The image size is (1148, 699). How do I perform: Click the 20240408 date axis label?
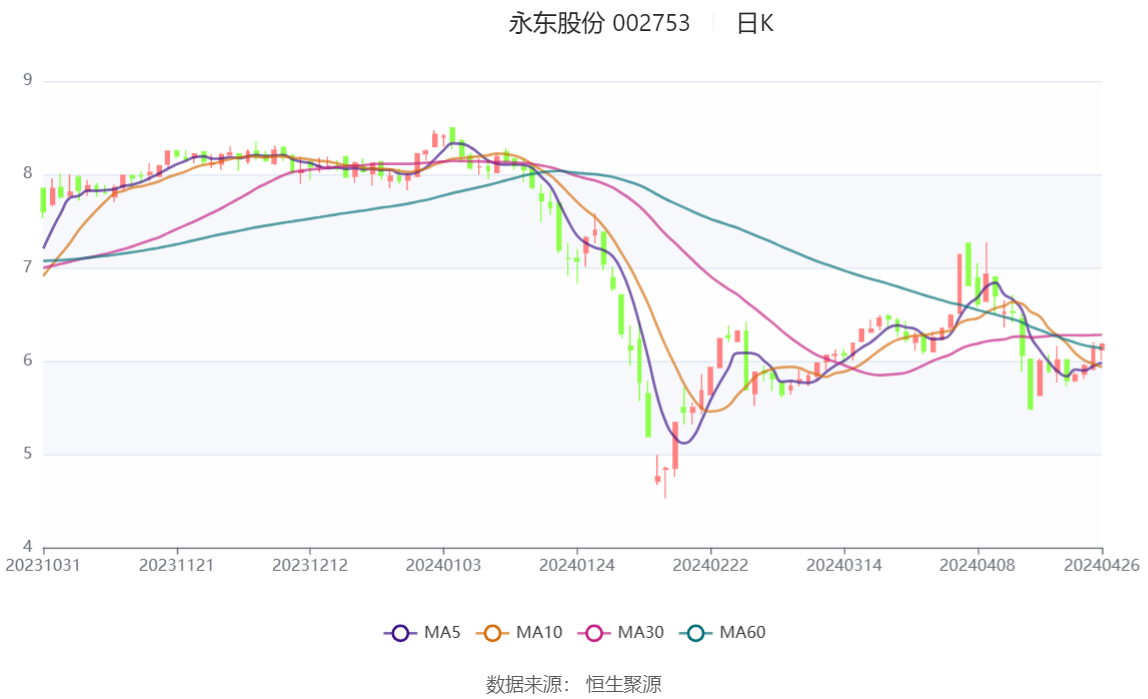click(x=977, y=566)
